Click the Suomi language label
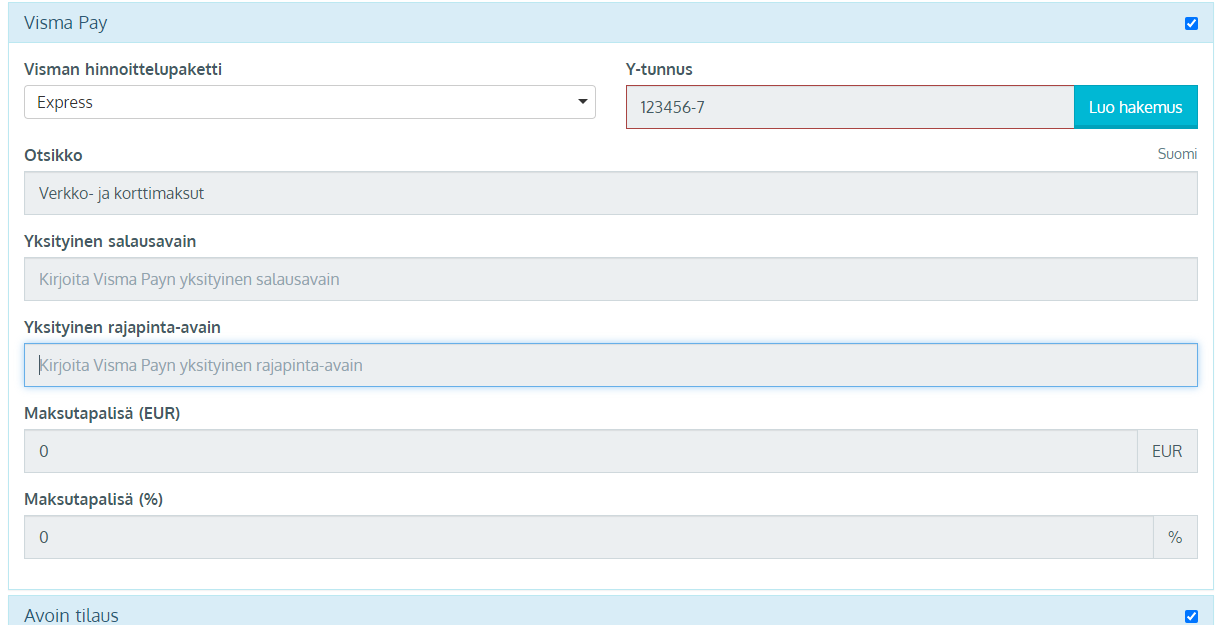Screen dimensions: 1224x625 tap(1177, 154)
